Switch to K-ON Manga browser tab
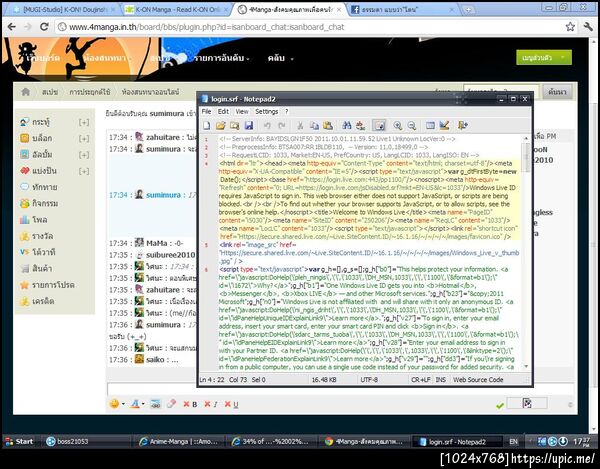The image size is (600, 469). pyautogui.click(x=176, y=9)
